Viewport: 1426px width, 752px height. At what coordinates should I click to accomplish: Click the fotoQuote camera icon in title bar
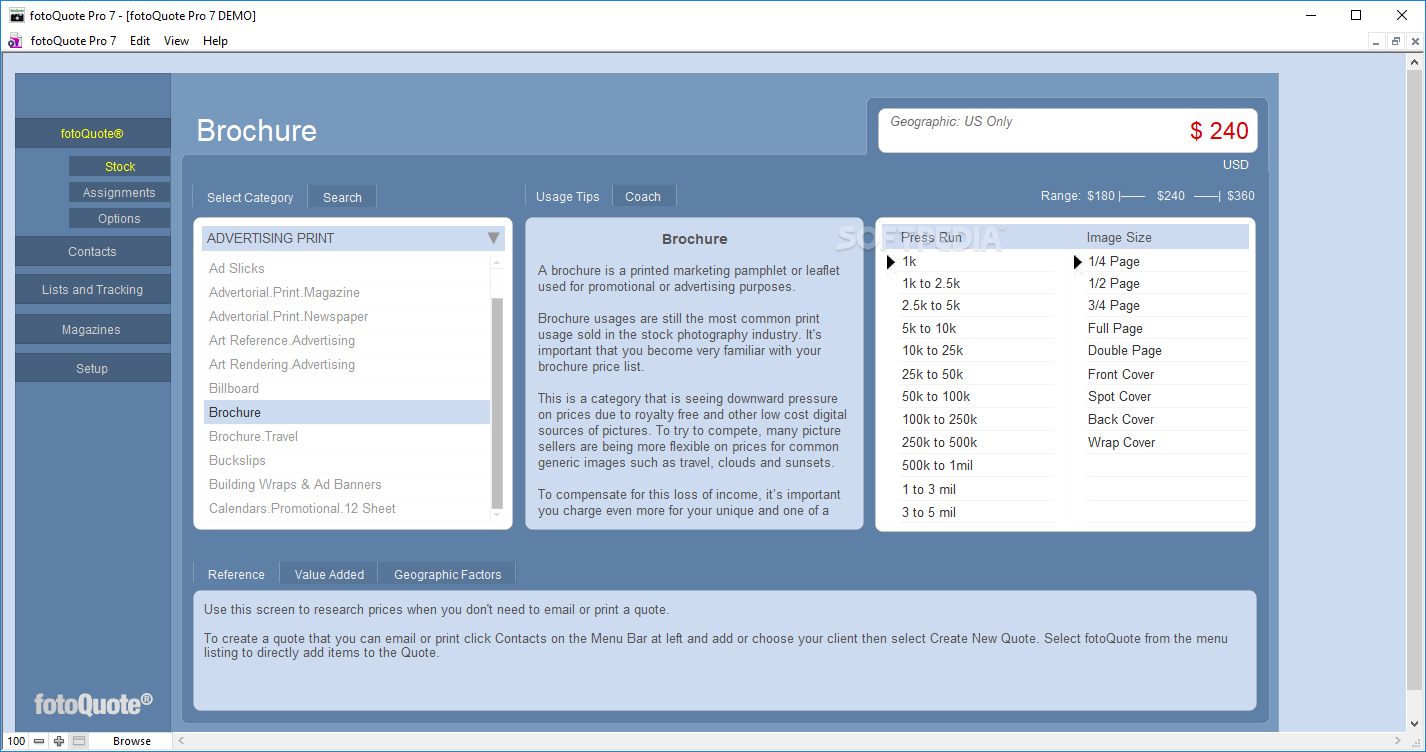16,15
